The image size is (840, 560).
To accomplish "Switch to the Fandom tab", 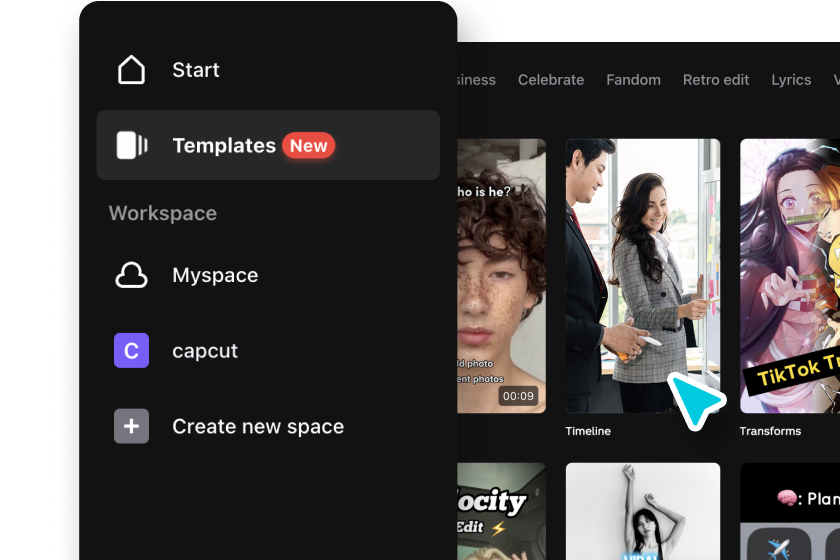I will click(x=633, y=80).
